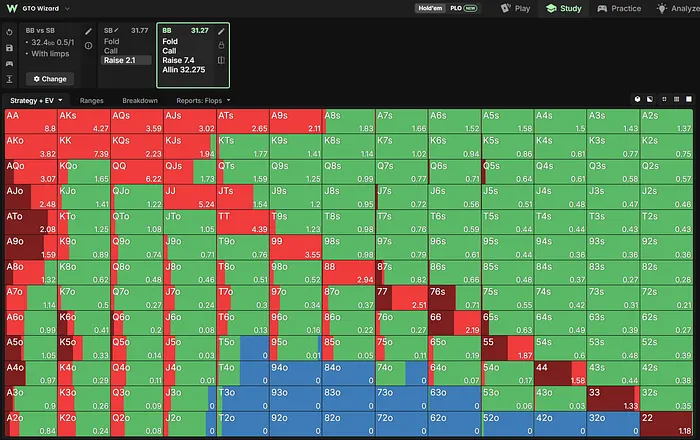This screenshot has height=440, width=700.
Task: Select the AA hand cell
Action: pyautogui.click(x=31, y=121)
